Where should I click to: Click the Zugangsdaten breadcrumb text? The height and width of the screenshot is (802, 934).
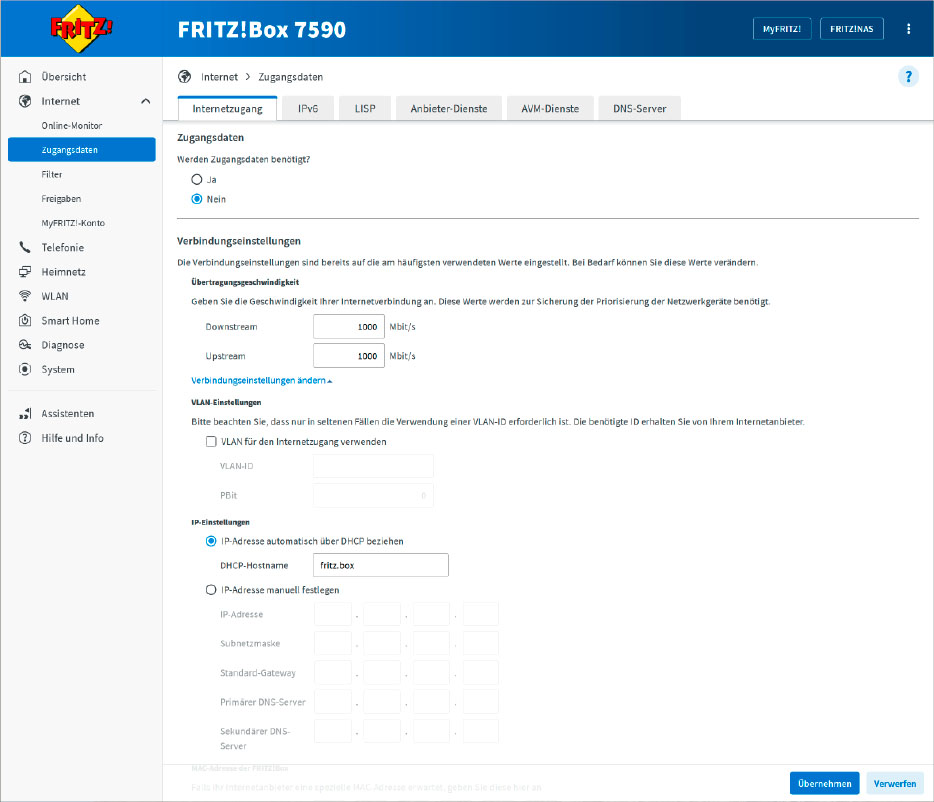(291, 77)
